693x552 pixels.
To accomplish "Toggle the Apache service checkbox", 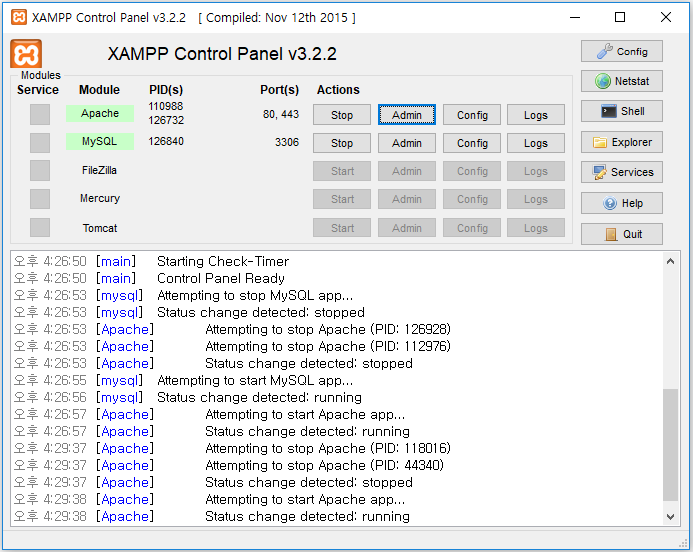I will [x=40, y=114].
